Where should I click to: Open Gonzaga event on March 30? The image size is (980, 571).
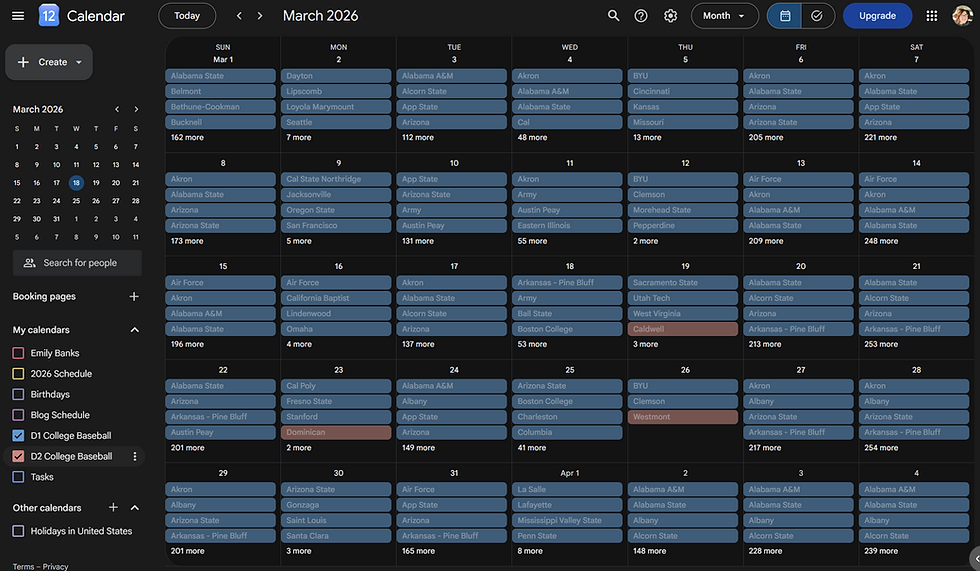tap(336, 505)
